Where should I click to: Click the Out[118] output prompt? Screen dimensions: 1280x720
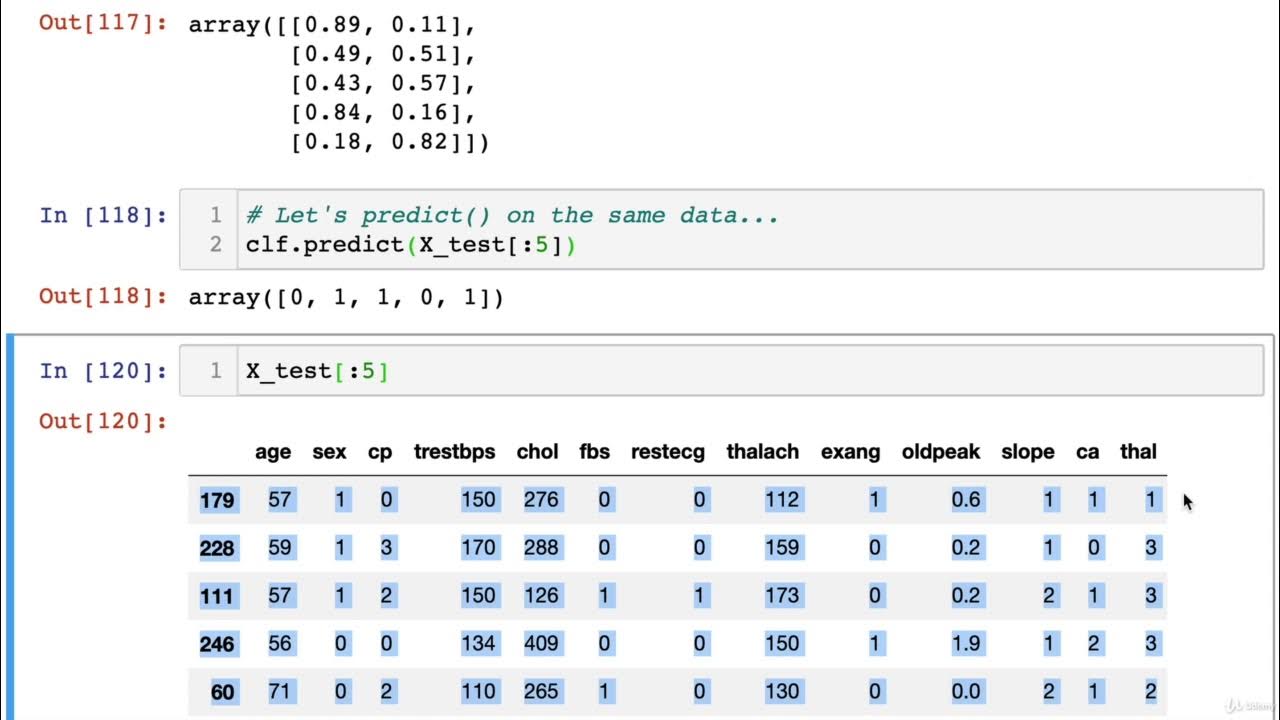(103, 297)
